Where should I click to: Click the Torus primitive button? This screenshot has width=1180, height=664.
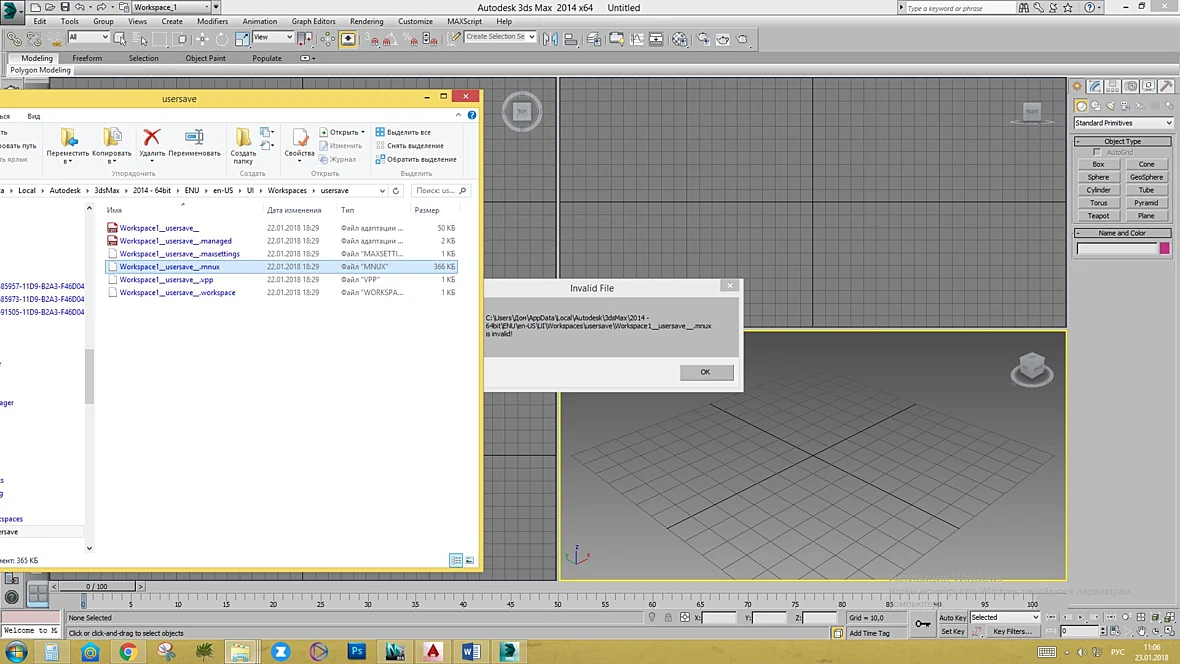click(x=1098, y=203)
